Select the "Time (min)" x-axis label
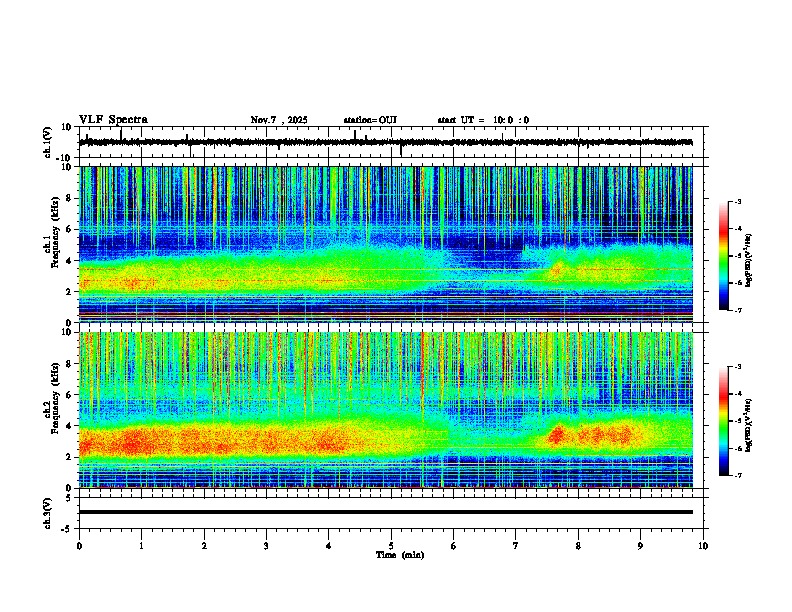 [400, 555]
